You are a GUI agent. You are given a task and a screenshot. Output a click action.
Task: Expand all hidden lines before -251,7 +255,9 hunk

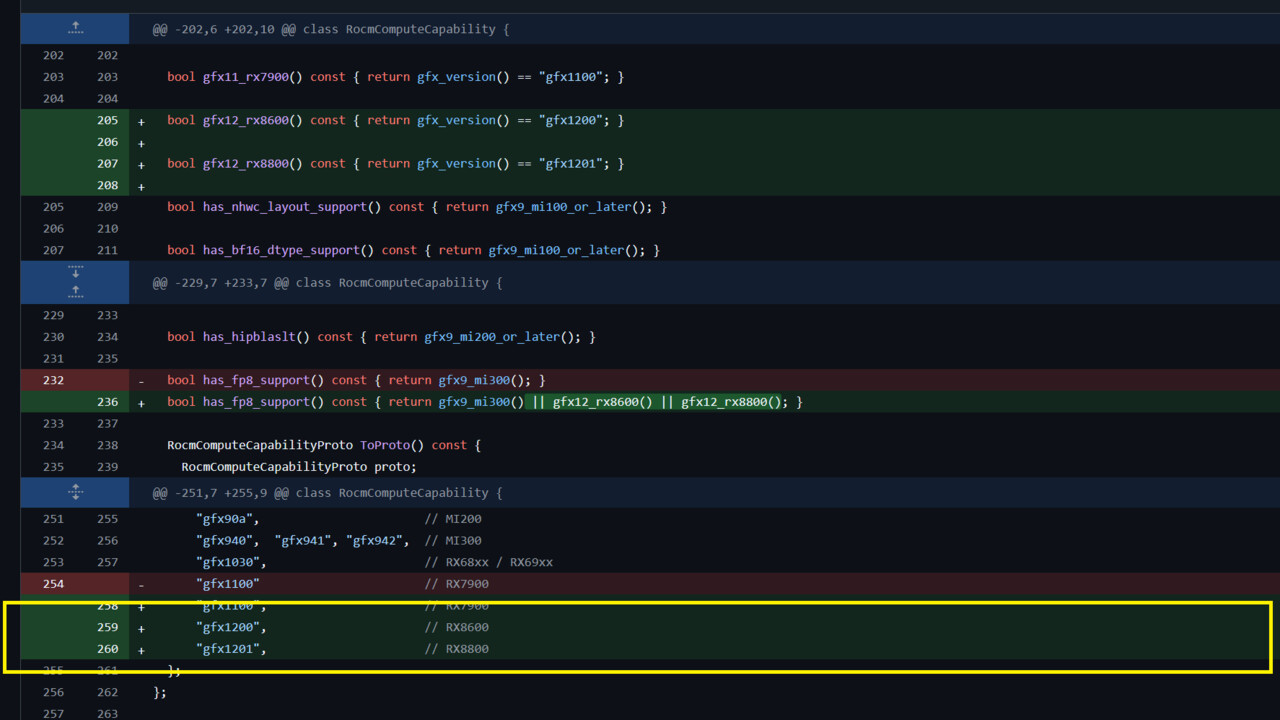tap(75, 492)
